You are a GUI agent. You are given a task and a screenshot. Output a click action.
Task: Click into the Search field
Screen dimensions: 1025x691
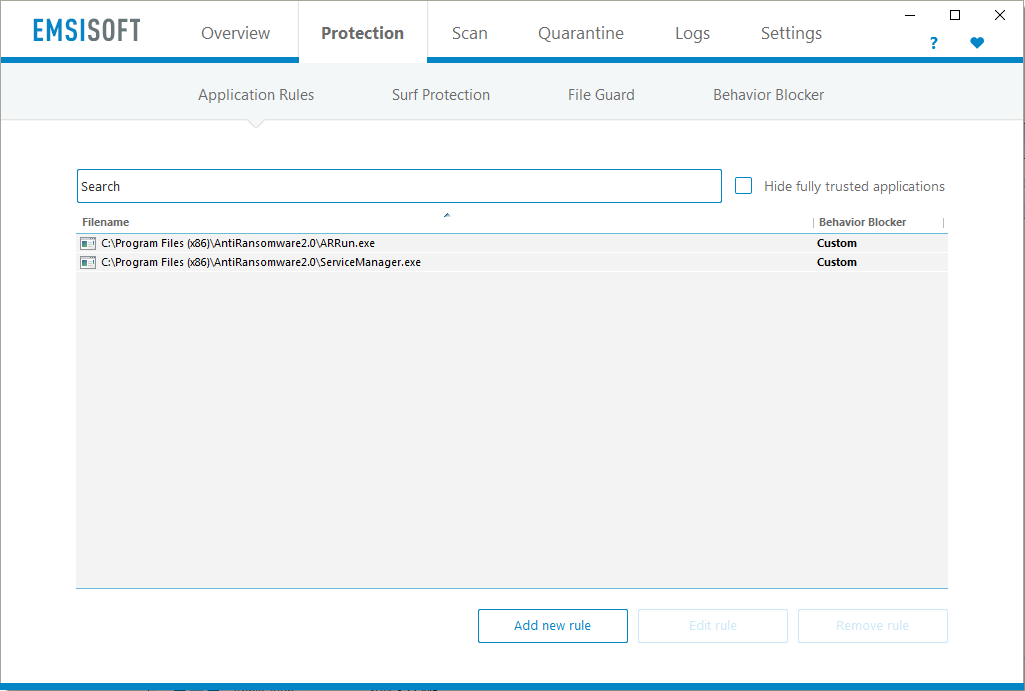coord(399,186)
